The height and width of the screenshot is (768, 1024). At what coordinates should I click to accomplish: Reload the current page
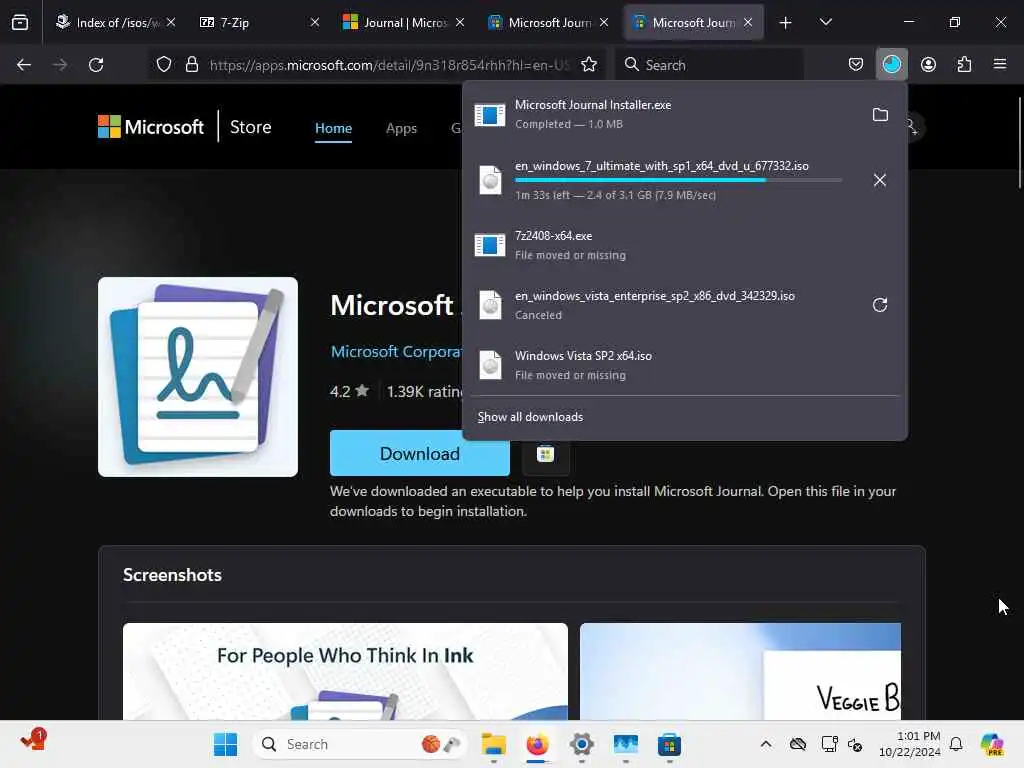coord(96,65)
